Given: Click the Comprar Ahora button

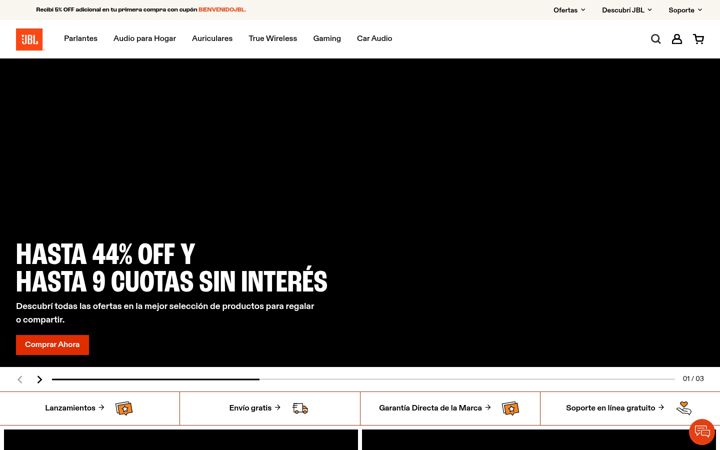Looking at the screenshot, I should (52, 345).
